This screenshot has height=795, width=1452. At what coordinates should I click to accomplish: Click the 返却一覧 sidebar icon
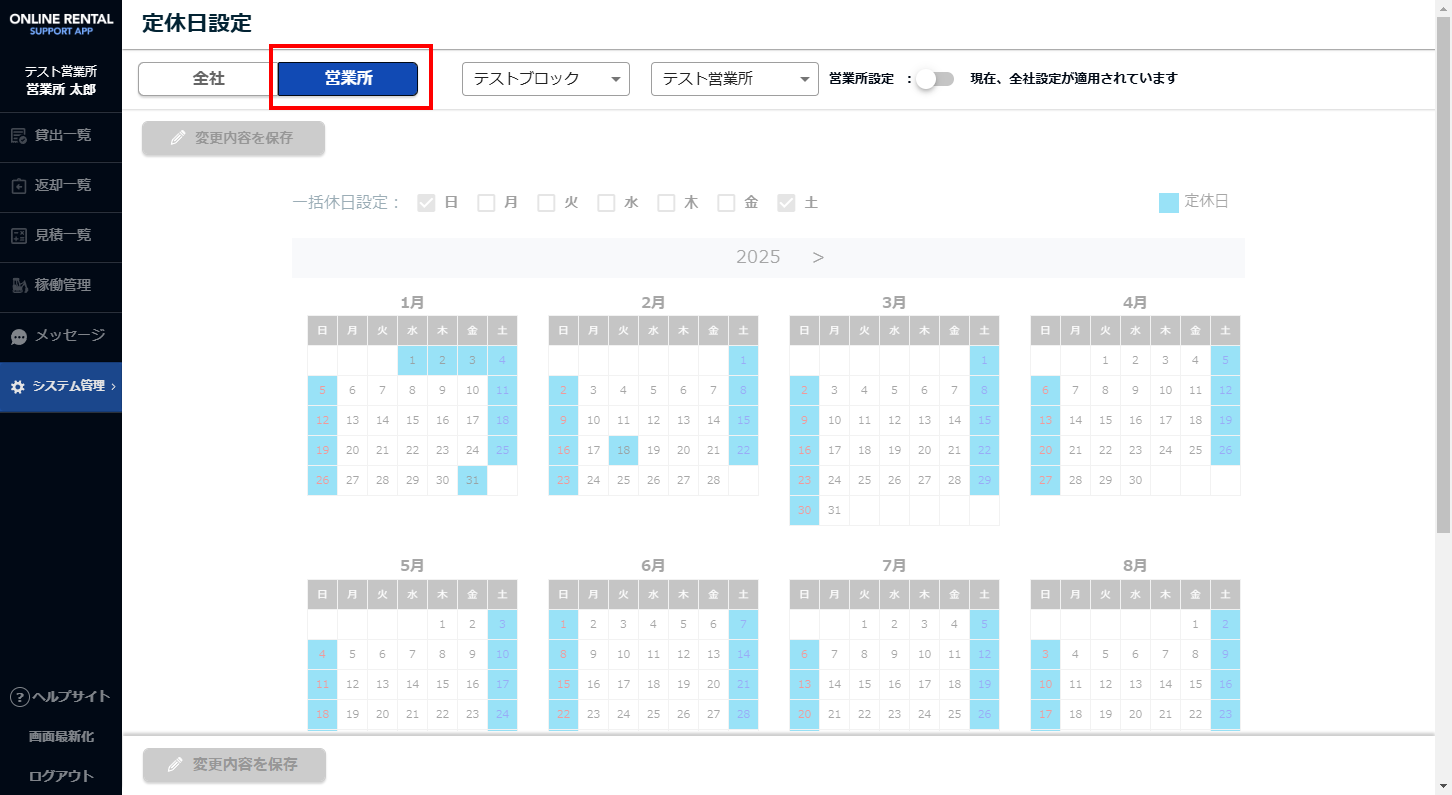[x=18, y=186]
